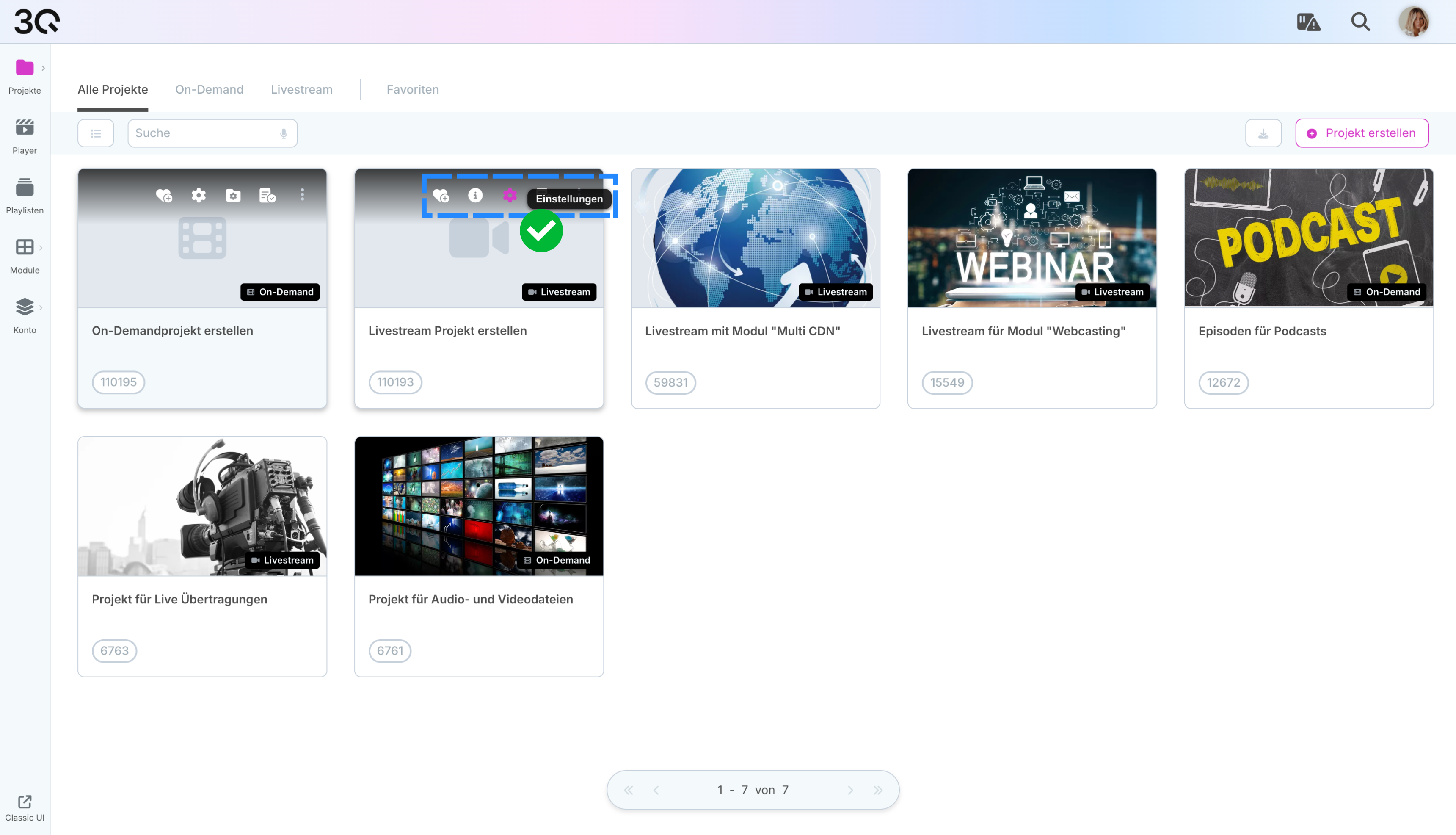1456x835 pixels.
Task: Favorite the Livestream Projekt erstellen card
Action: pyautogui.click(x=441, y=196)
